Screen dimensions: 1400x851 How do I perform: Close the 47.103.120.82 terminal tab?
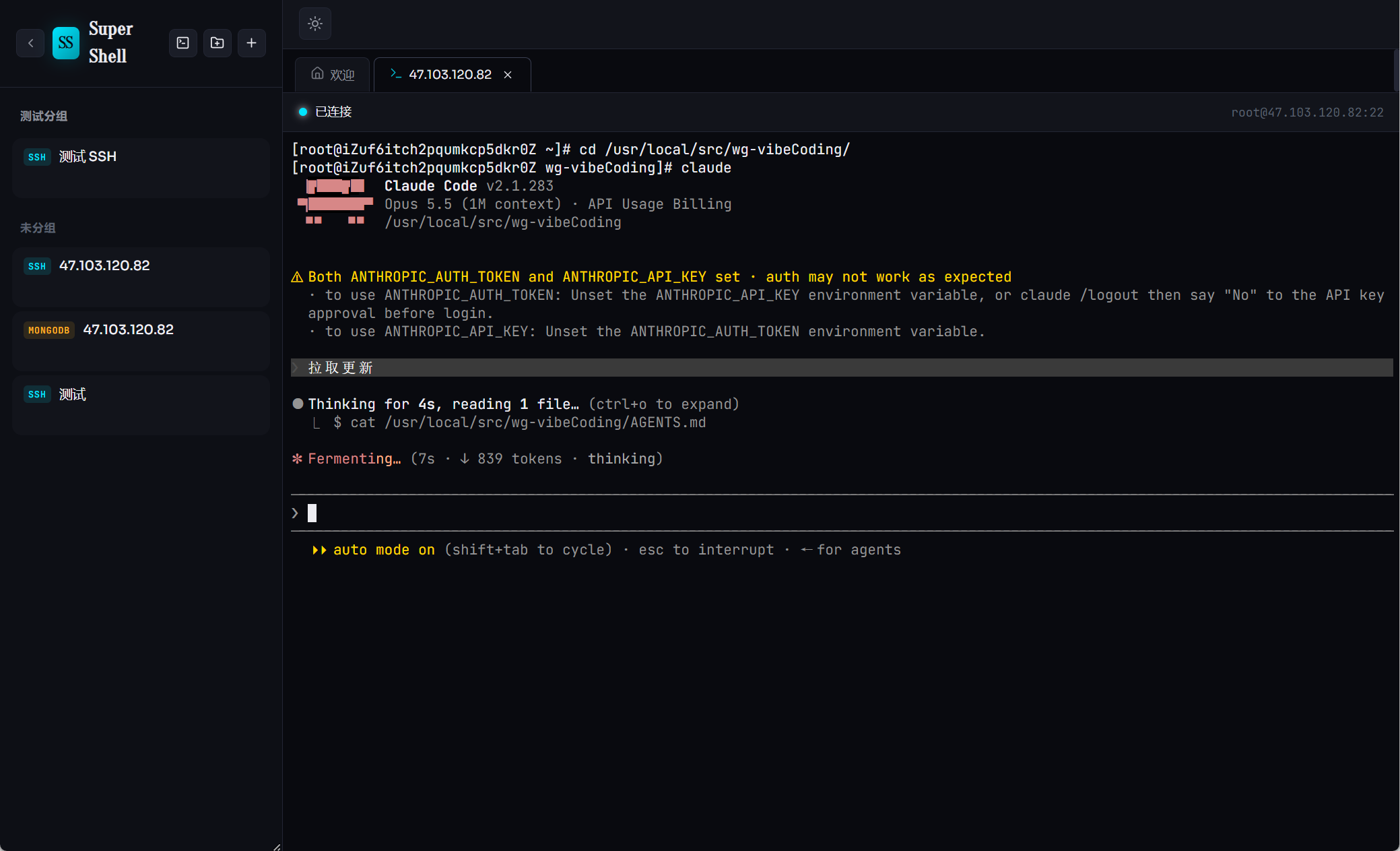tap(508, 75)
